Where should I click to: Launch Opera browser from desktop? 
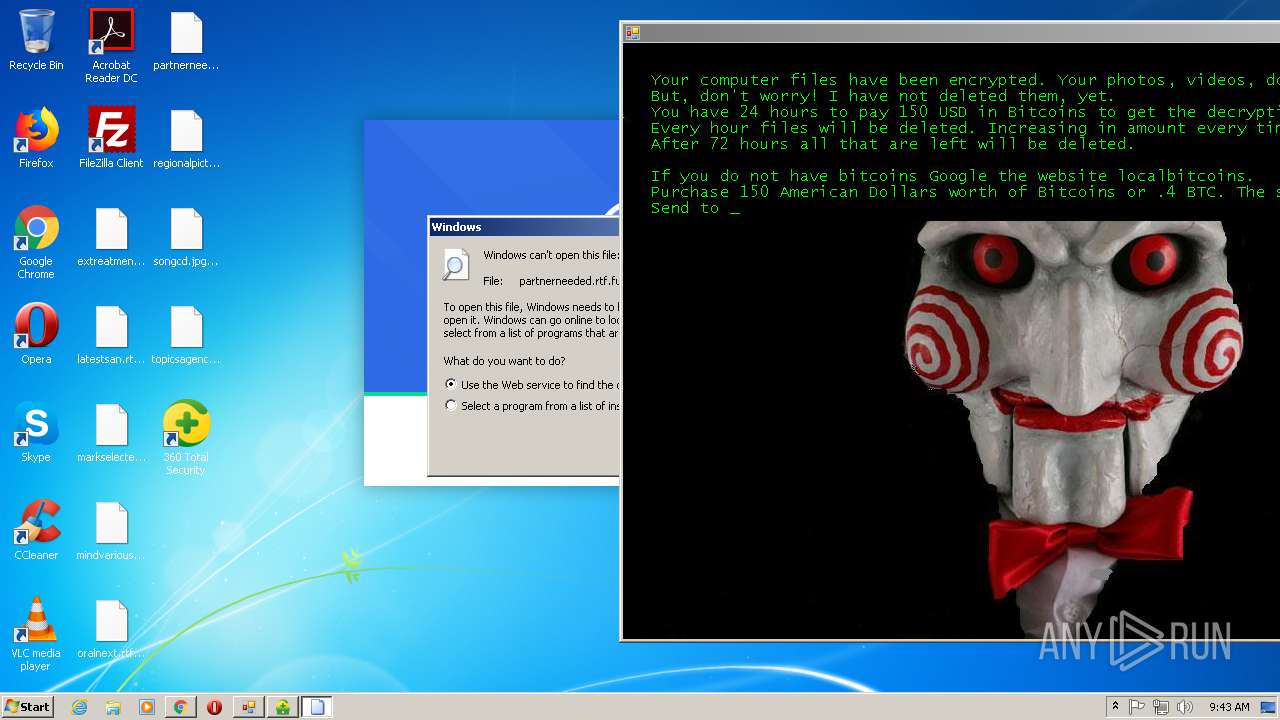point(36,335)
